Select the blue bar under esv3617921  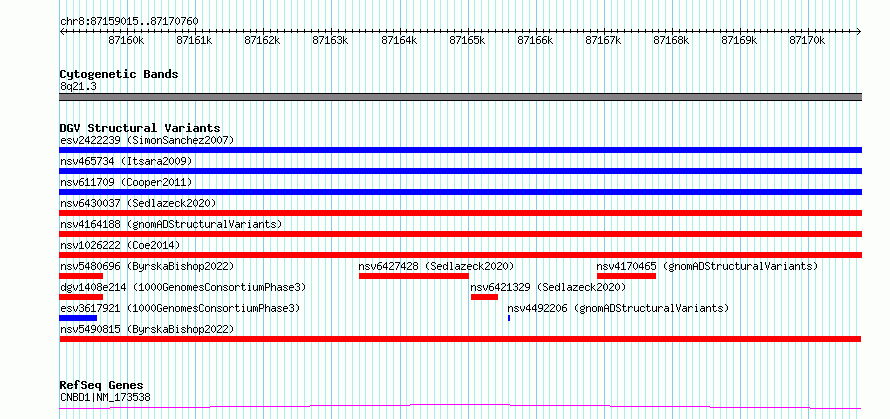[x=78, y=318]
